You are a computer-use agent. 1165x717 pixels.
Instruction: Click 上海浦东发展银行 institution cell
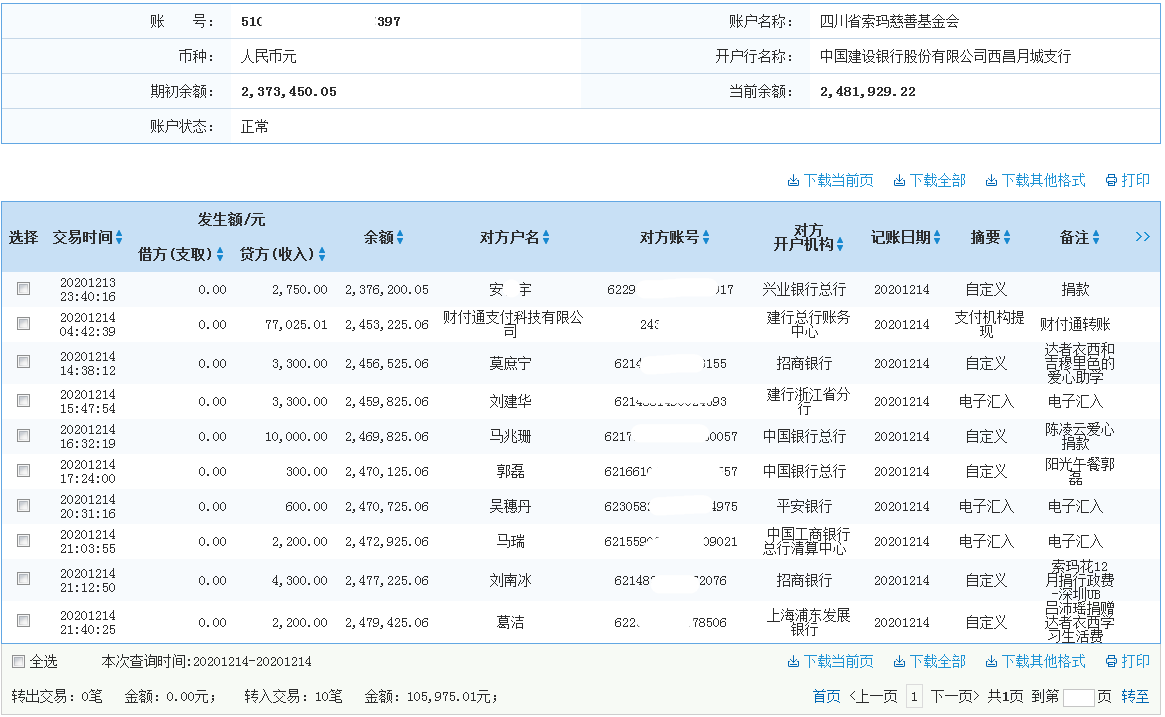[808, 623]
